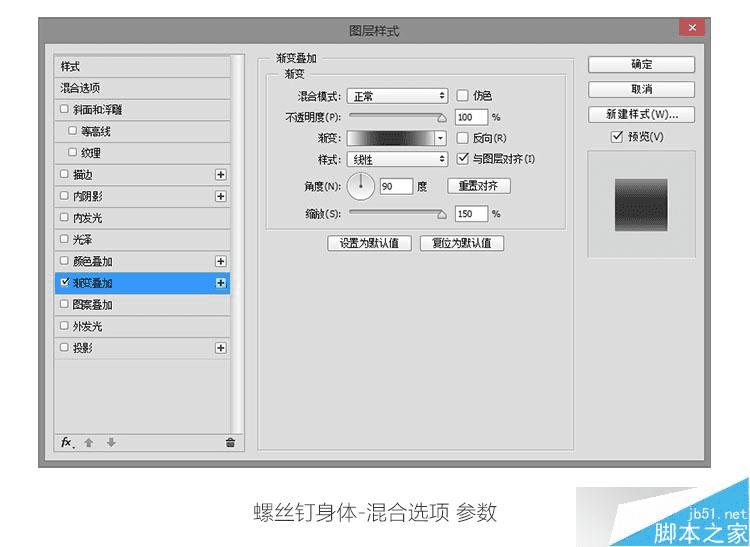Uncheck 与图层对齐(I) checkbox
Viewport: 750px width, 547px height.
pos(462,158)
